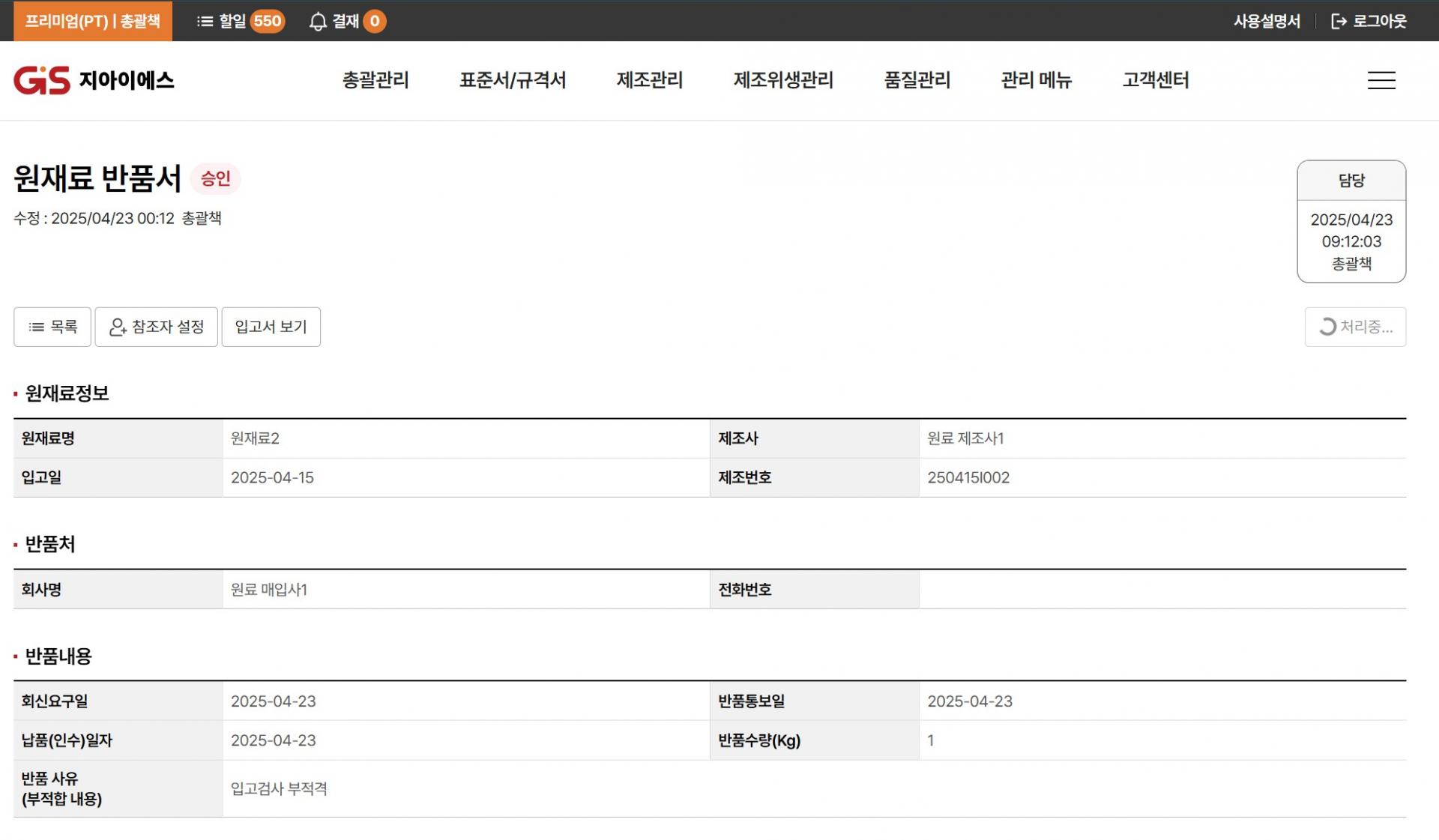Image resolution: width=1439 pixels, height=840 pixels.
Task: Click the 550 task count badge
Action: pos(267,22)
